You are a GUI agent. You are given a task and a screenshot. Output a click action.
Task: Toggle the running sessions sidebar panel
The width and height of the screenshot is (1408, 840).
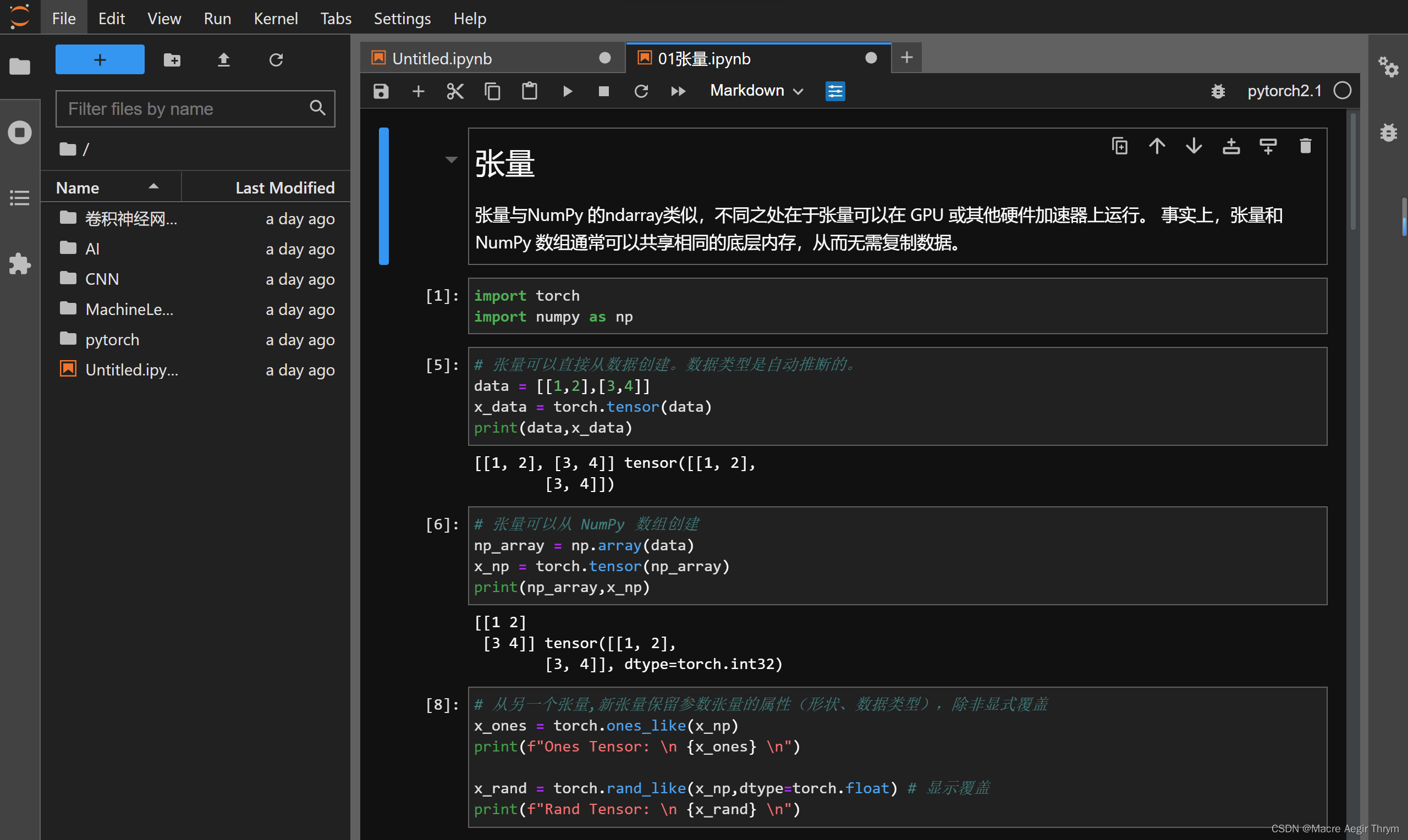click(20, 132)
